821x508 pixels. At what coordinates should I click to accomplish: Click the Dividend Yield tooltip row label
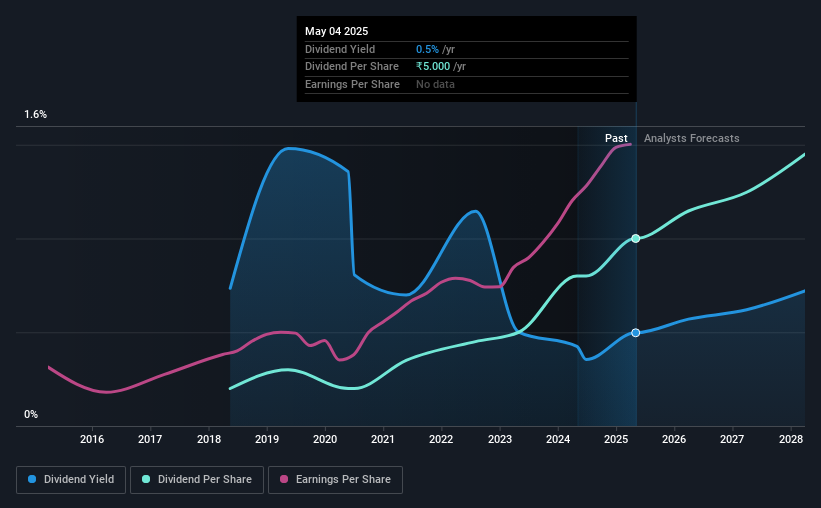(340, 49)
